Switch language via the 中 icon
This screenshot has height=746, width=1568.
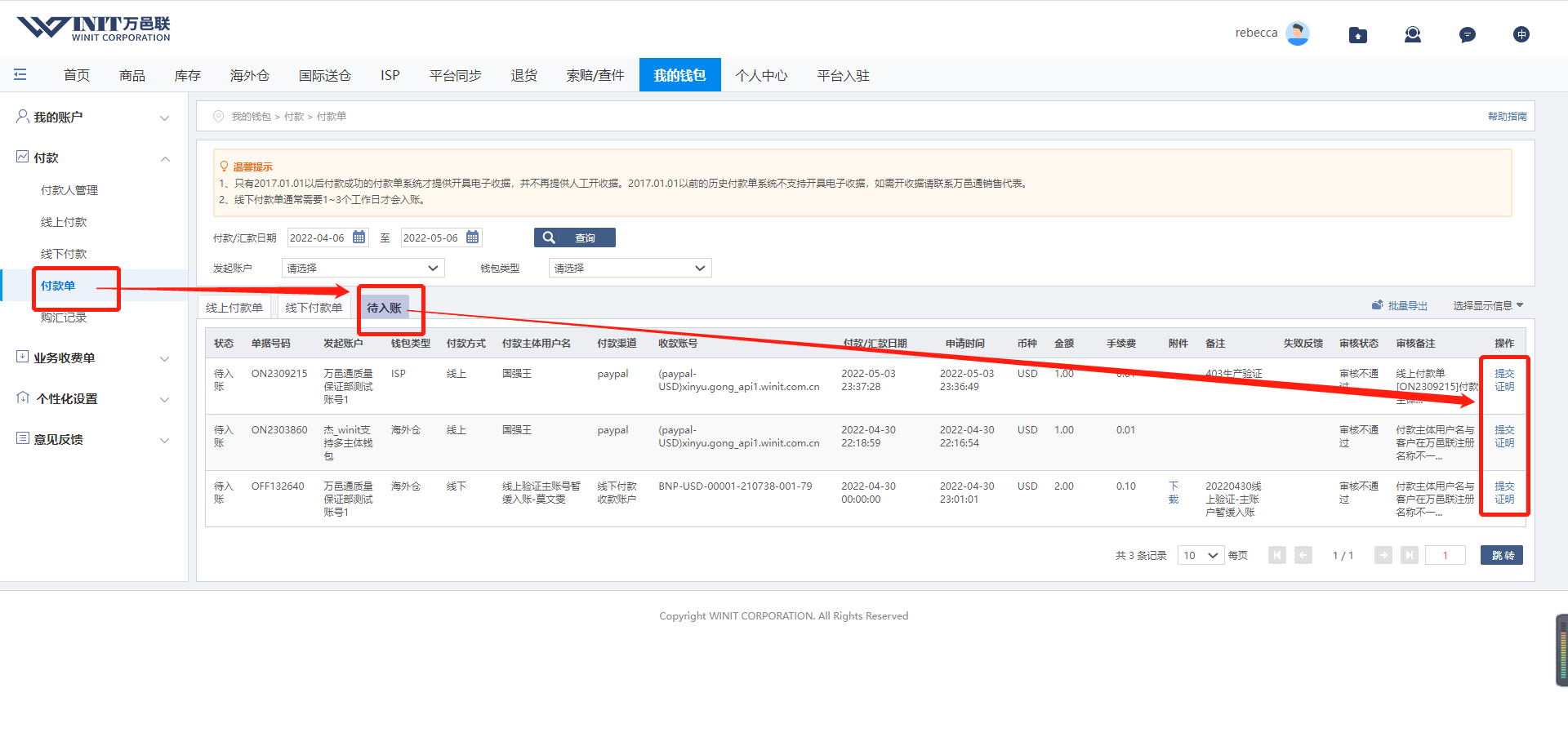click(x=1521, y=34)
